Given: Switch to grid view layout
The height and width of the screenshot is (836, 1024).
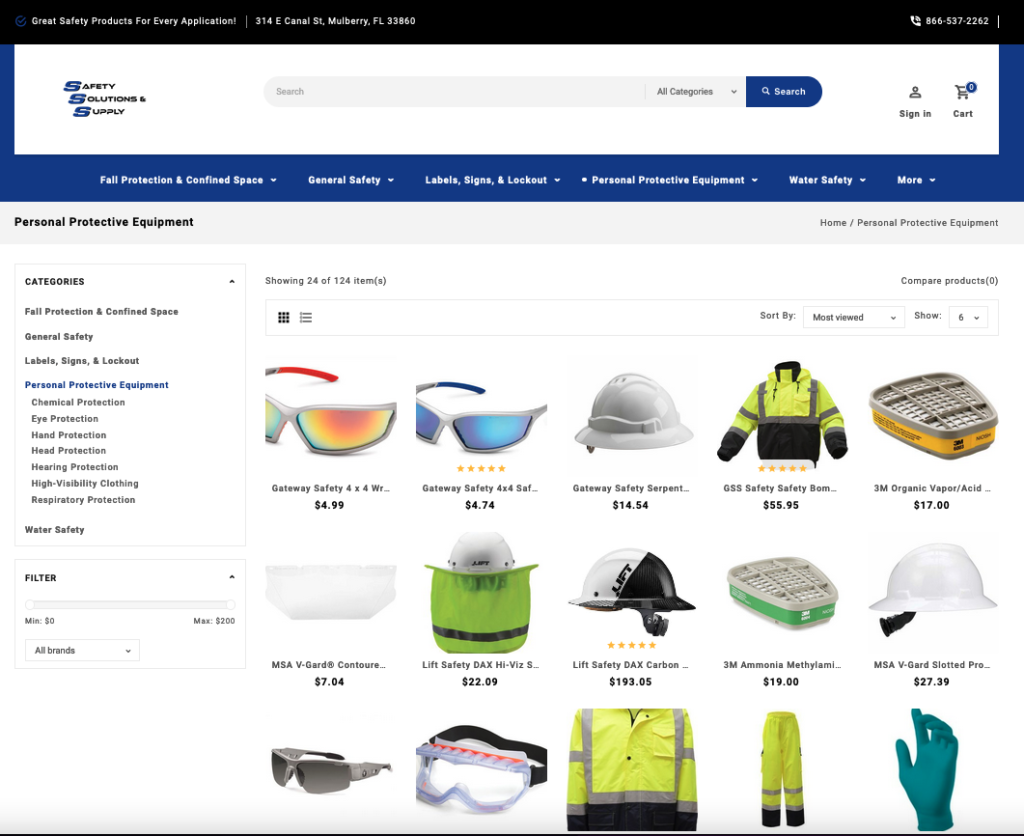Looking at the screenshot, I should click(284, 317).
